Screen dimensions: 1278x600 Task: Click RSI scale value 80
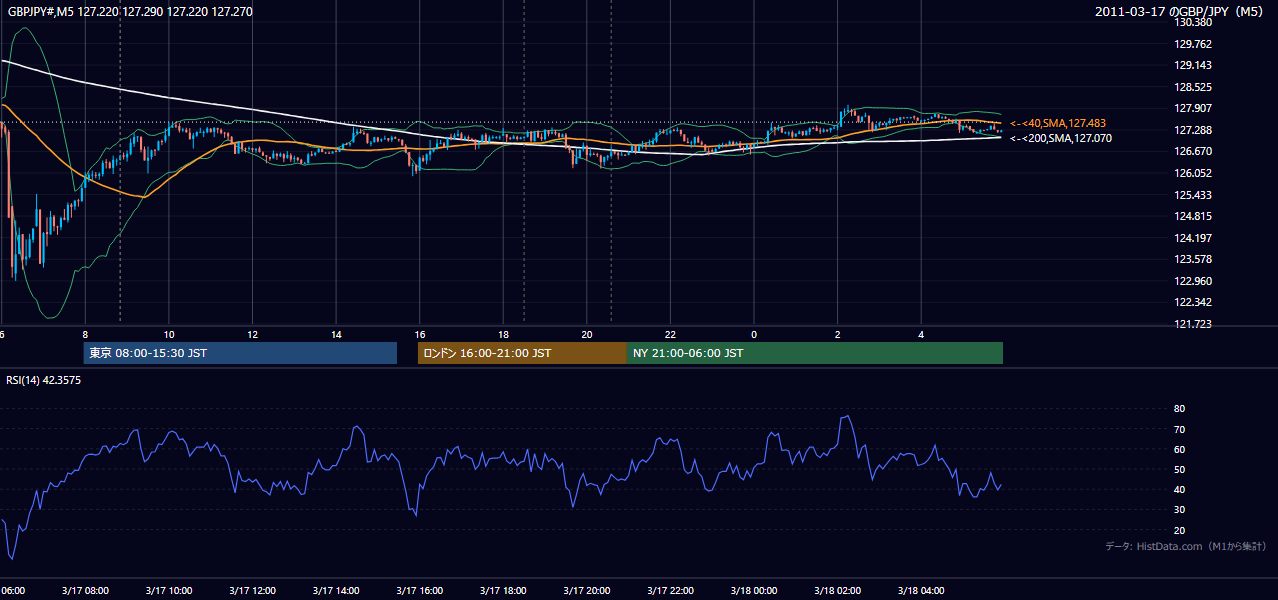click(x=1180, y=409)
